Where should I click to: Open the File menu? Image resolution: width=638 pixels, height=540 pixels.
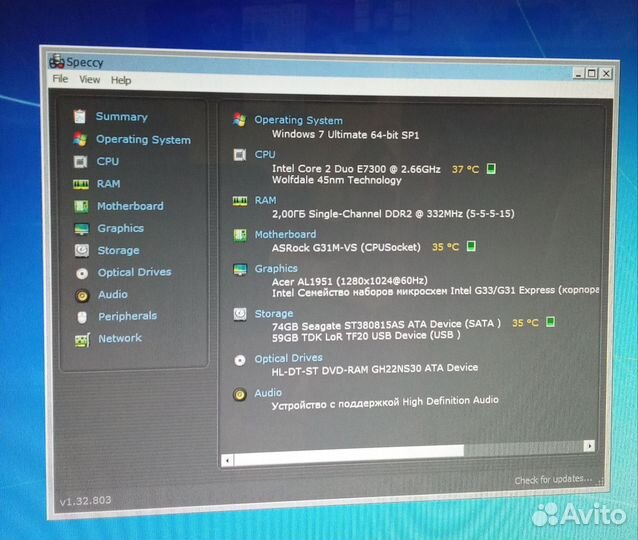tap(60, 79)
